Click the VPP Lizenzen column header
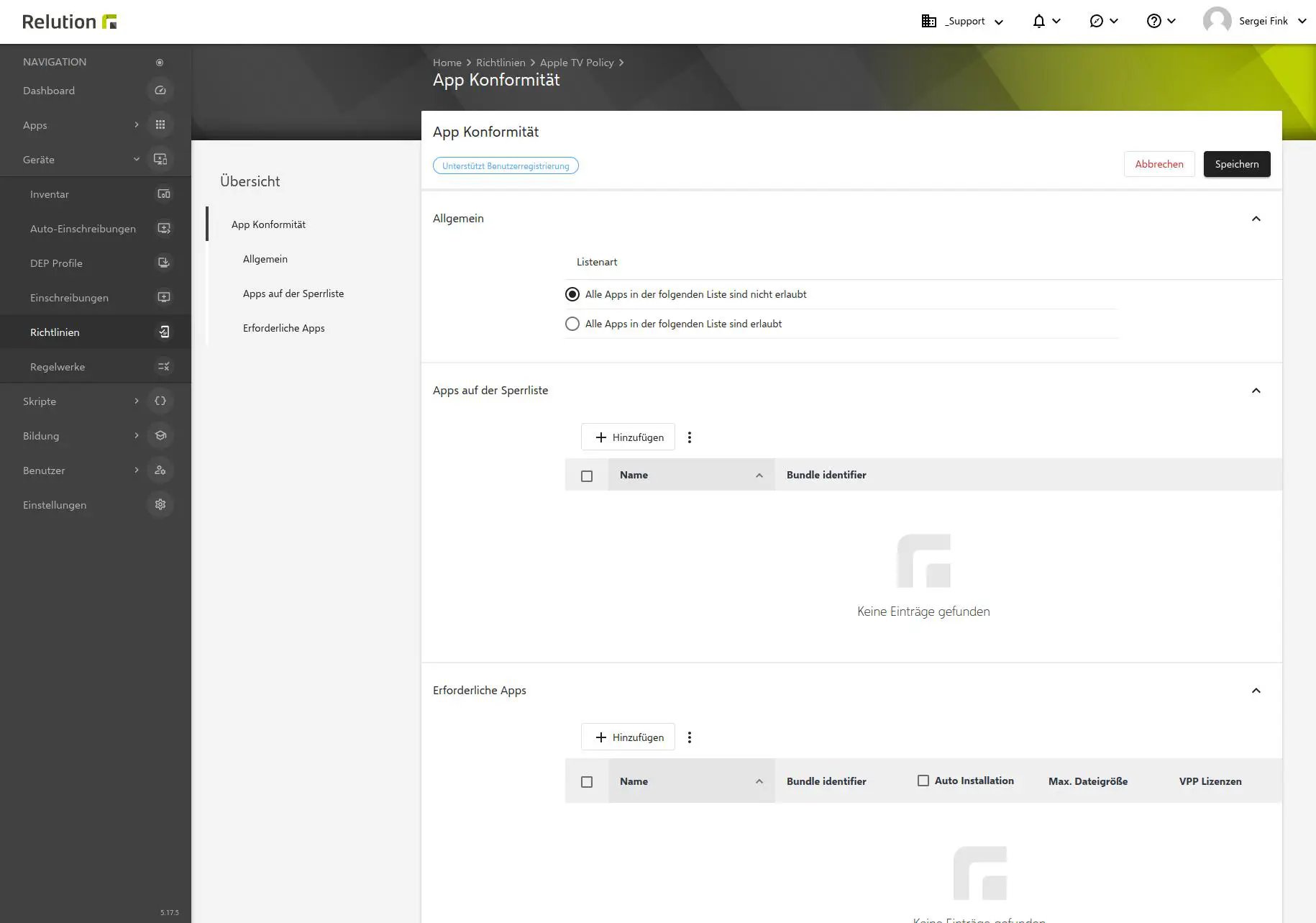The image size is (1316, 923). (1210, 781)
